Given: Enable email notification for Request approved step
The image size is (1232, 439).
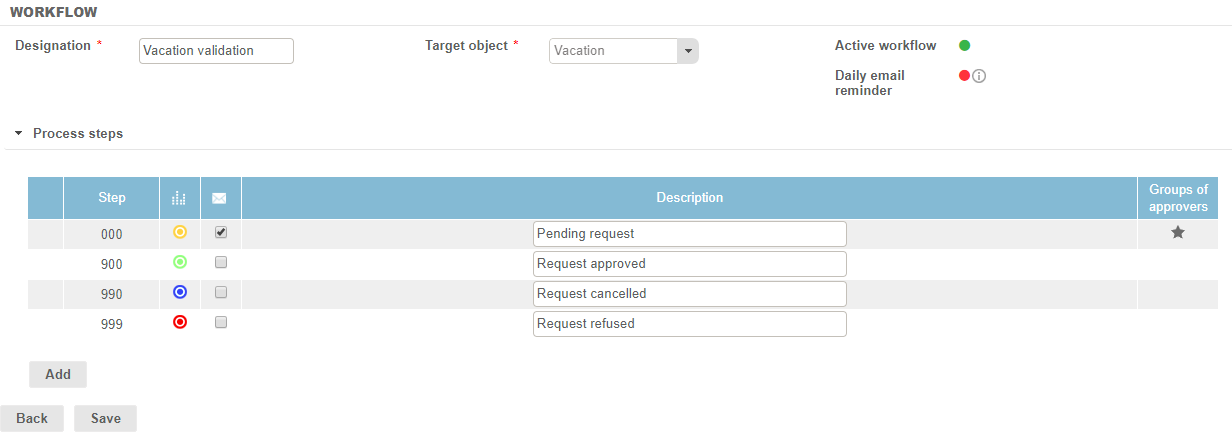Looking at the screenshot, I should (x=221, y=263).
